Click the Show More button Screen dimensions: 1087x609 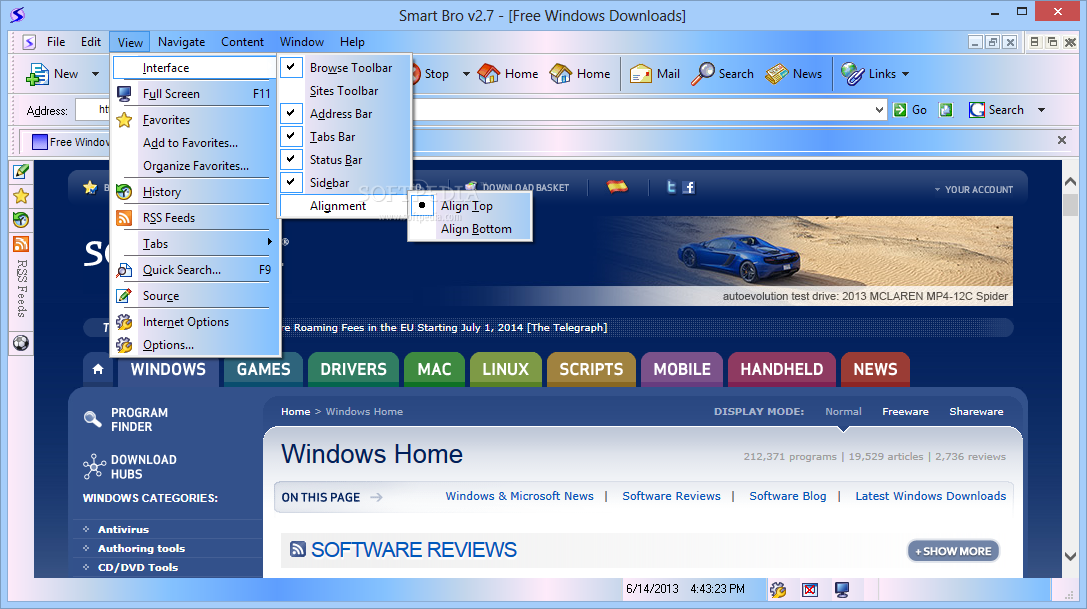click(x=953, y=551)
